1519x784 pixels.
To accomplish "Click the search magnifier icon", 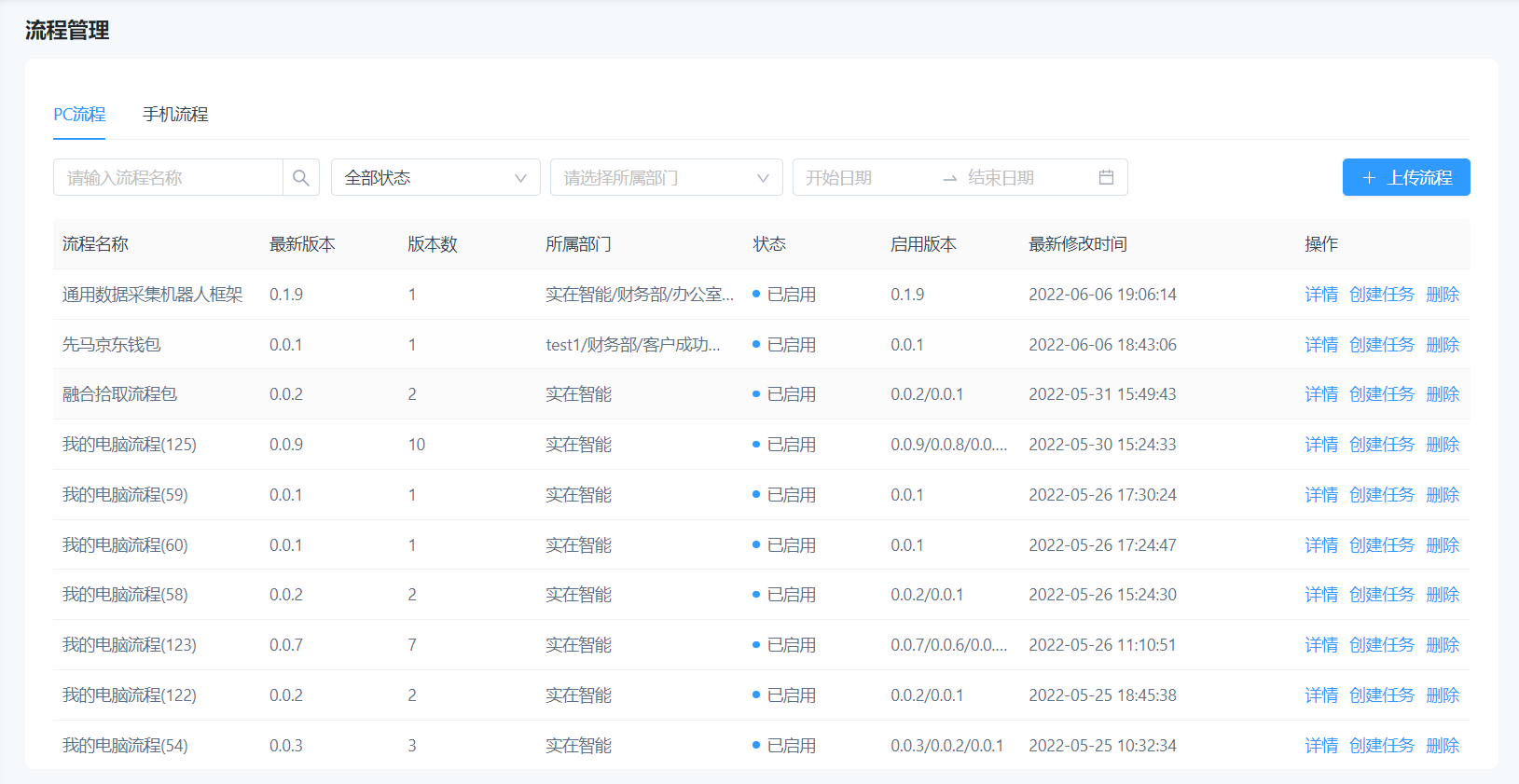I will pyautogui.click(x=300, y=177).
